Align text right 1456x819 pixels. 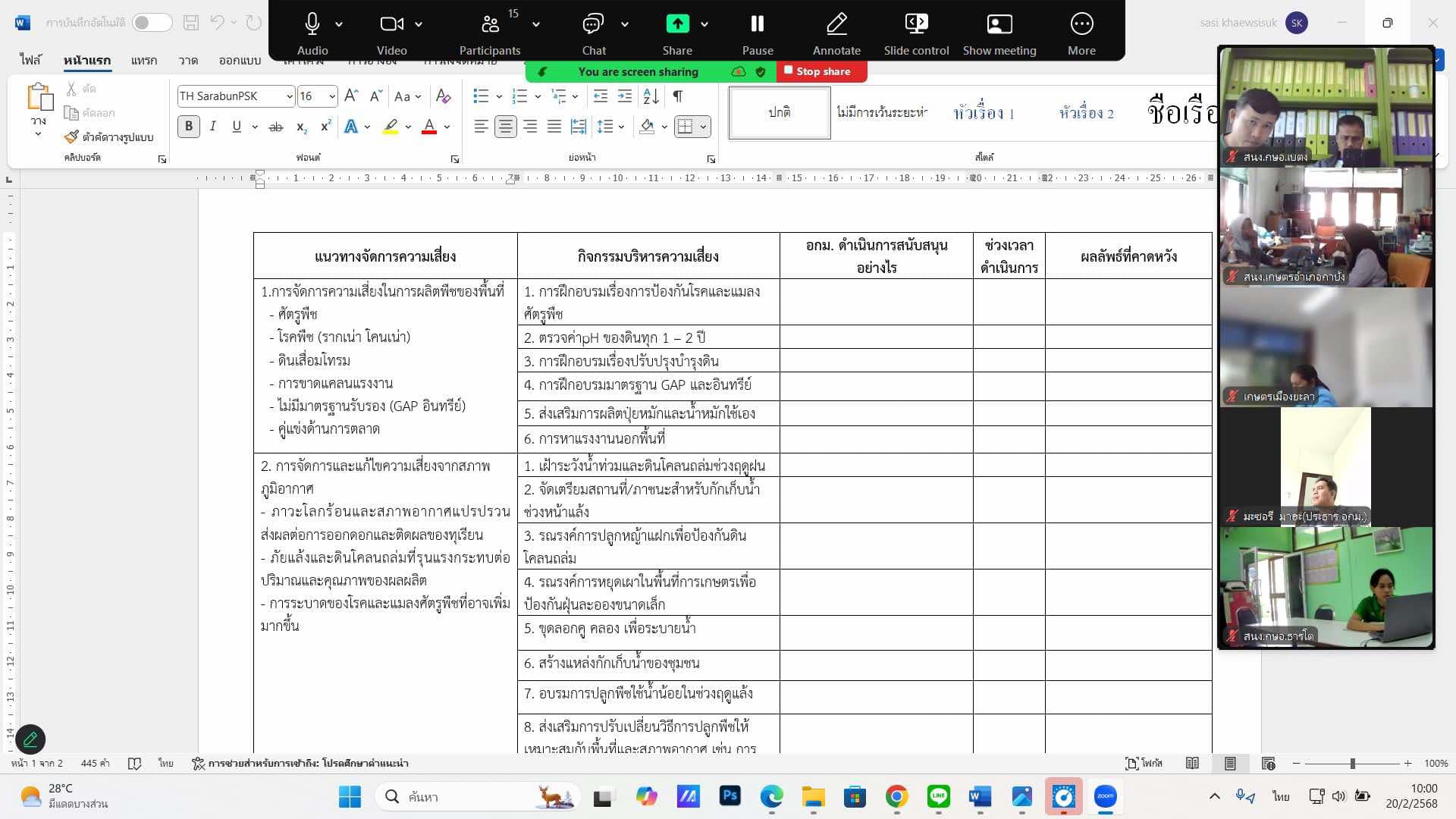click(x=530, y=127)
